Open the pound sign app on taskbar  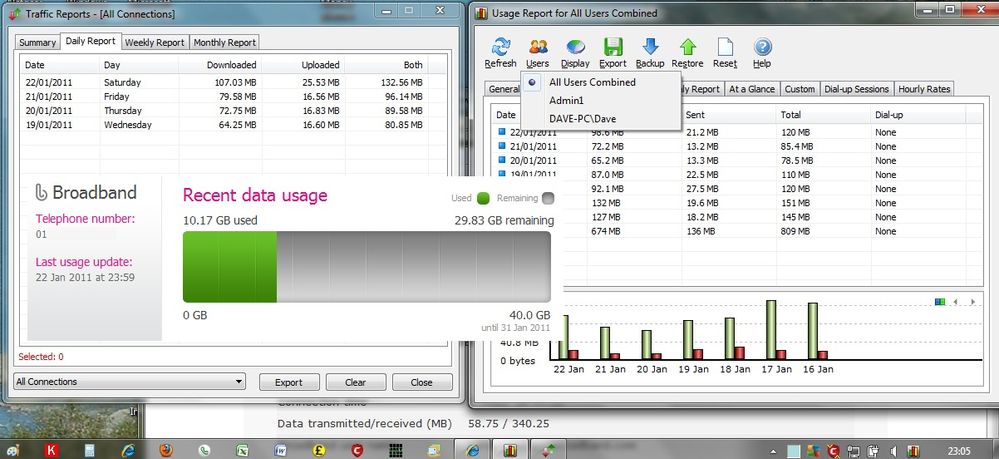tap(319, 449)
